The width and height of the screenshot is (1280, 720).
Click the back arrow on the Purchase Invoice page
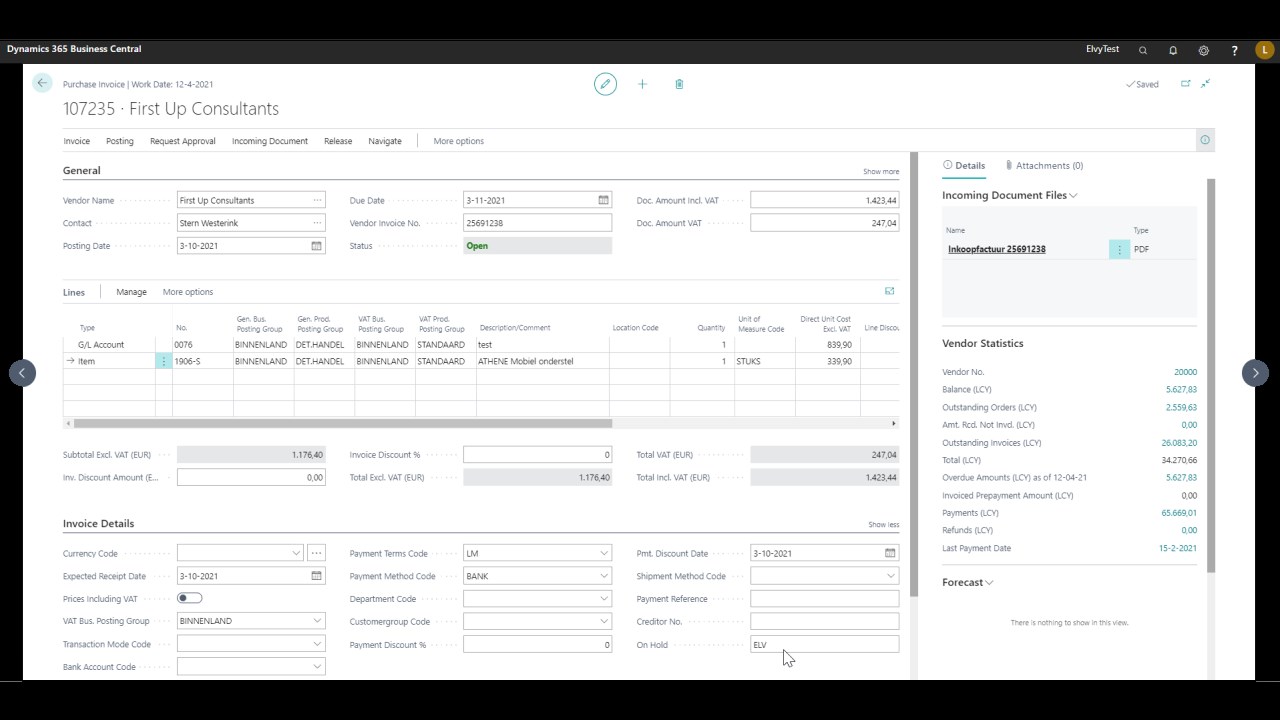tap(42, 83)
